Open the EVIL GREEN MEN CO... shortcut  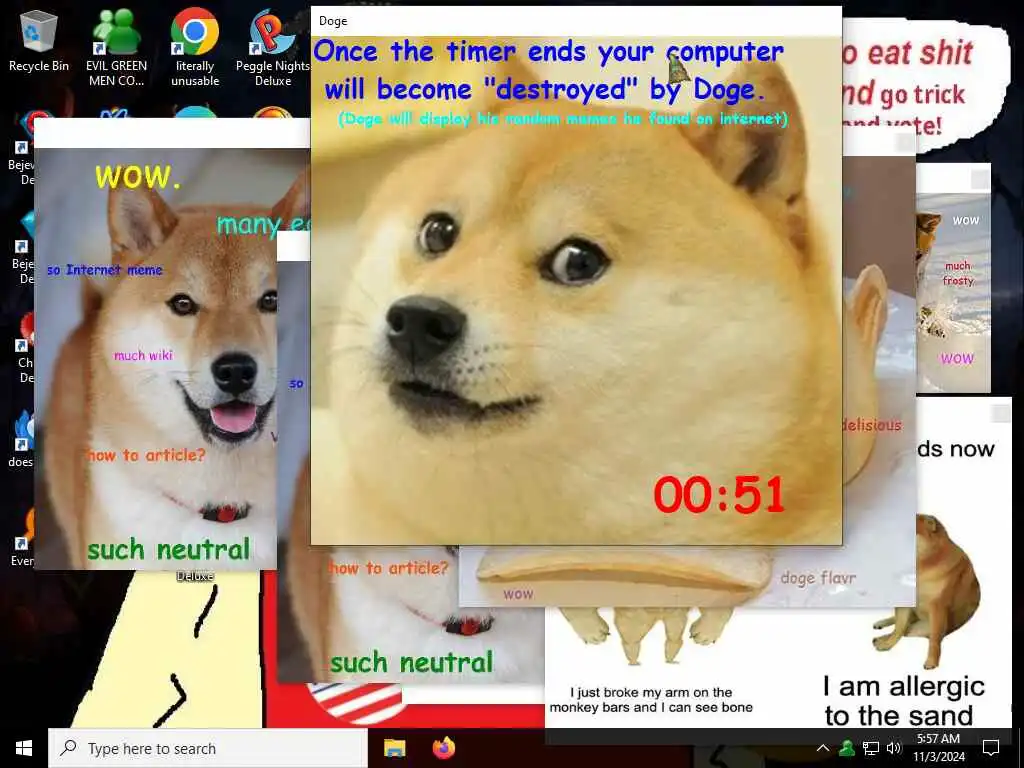[116, 47]
